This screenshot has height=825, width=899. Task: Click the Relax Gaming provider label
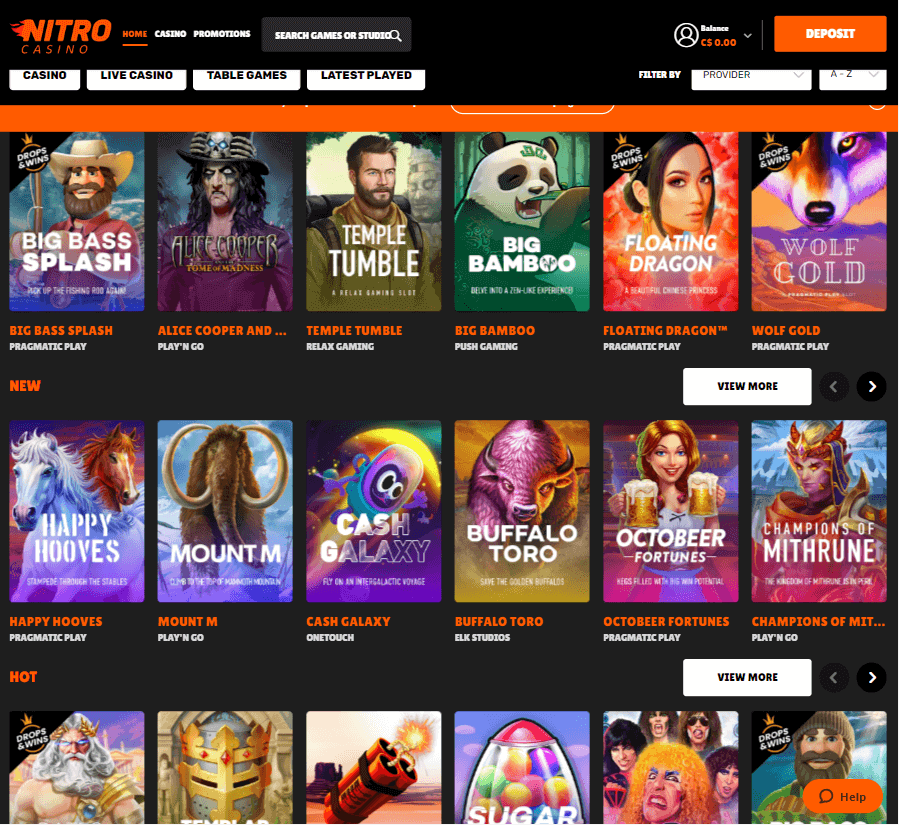340,347
